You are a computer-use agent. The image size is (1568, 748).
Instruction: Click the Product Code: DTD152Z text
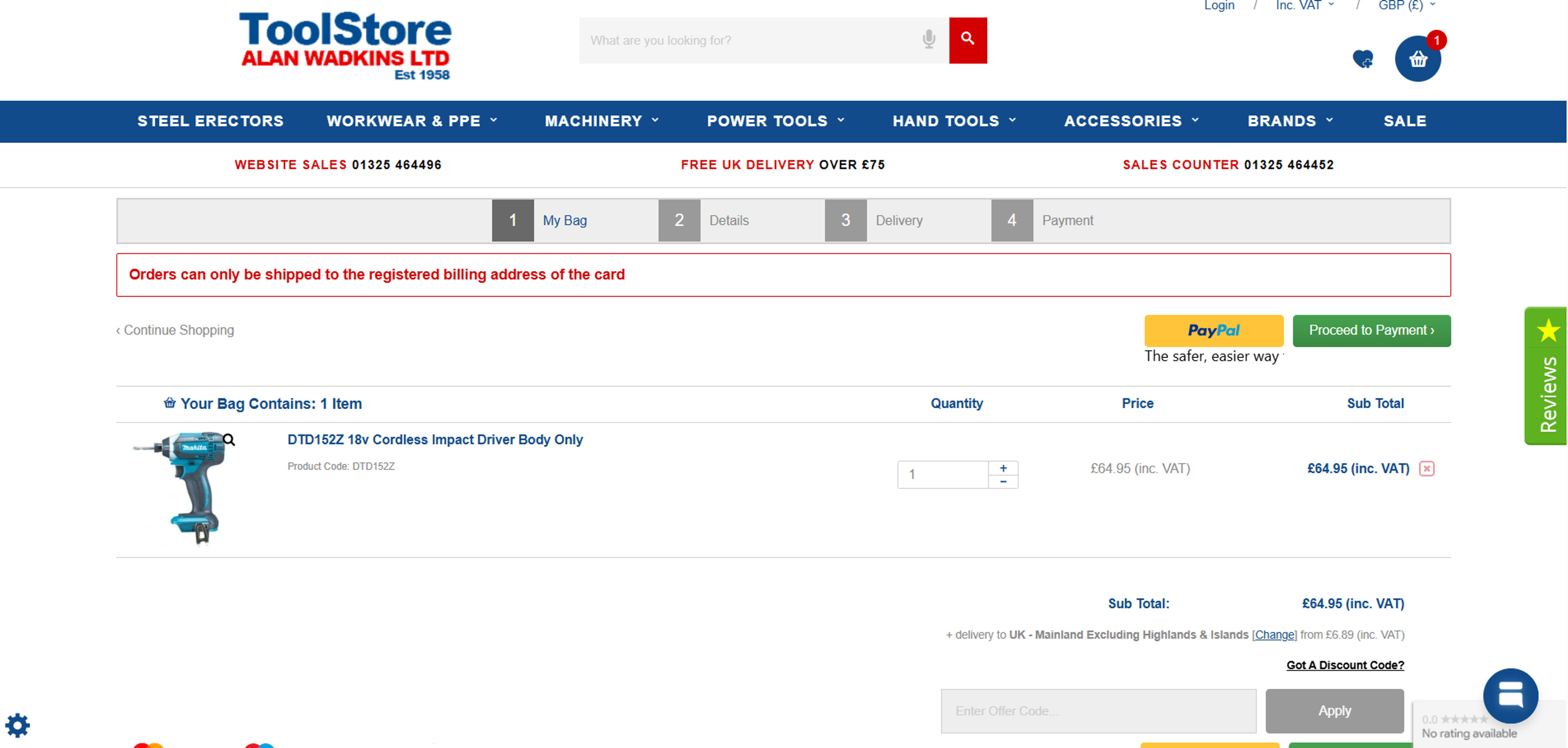click(x=341, y=466)
